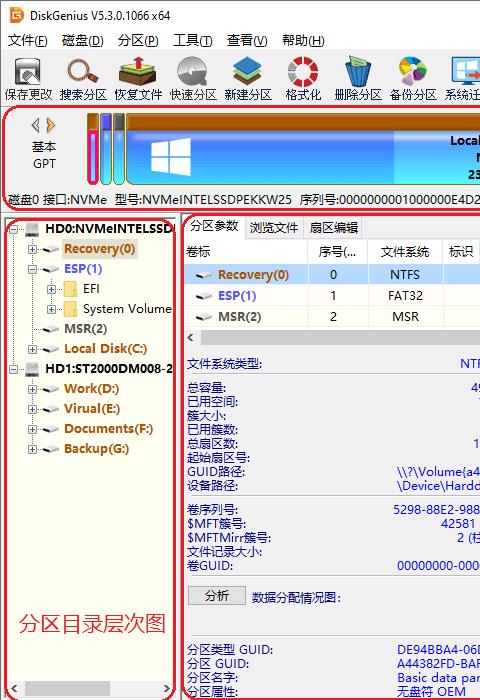The width and height of the screenshot is (480, 700).
Task: Expand the Work(D:) partition node
Action: 32,389
